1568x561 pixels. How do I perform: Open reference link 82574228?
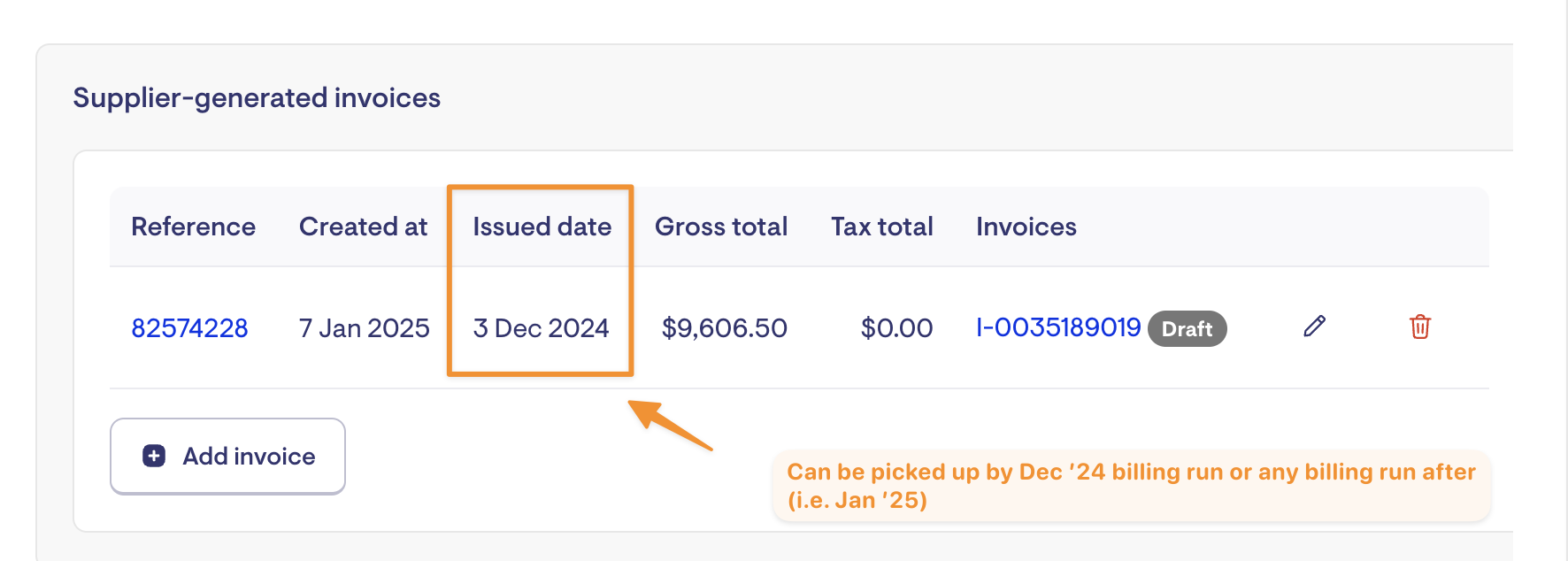pos(189,328)
